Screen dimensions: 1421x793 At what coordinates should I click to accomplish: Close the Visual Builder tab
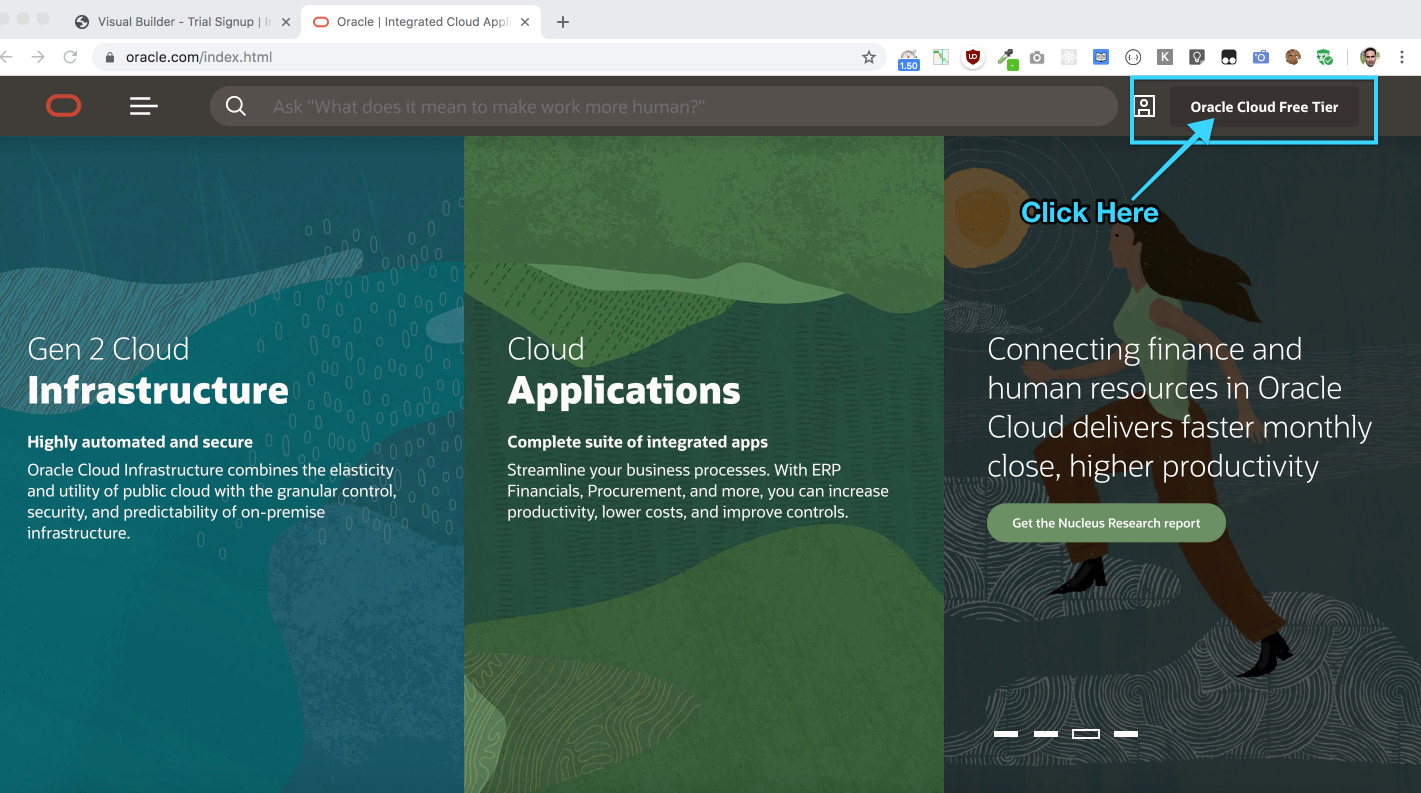(285, 22)
